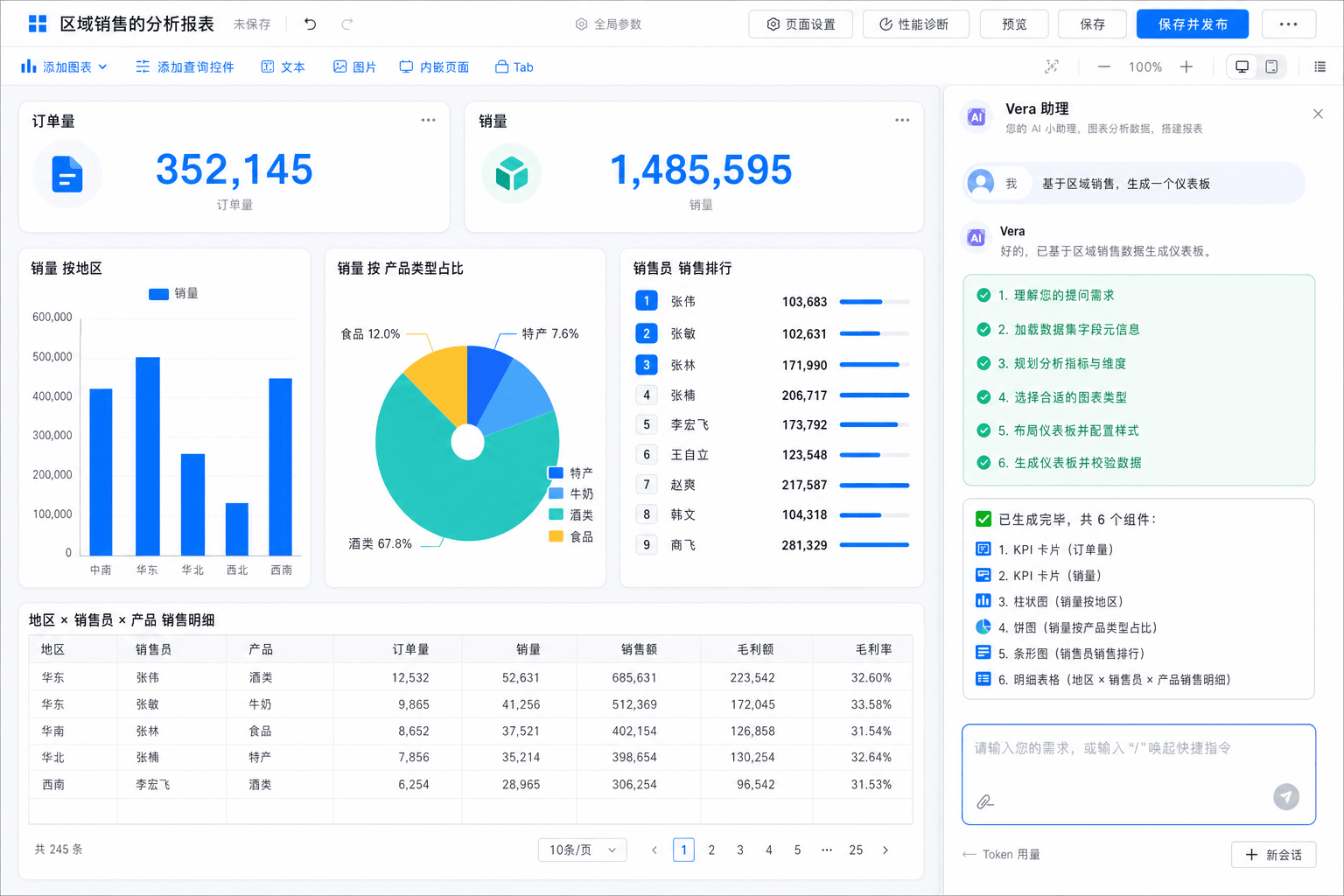1344x896 pixels.
Task: Insert a 图片 image component
Action: (x=354, y=66)
